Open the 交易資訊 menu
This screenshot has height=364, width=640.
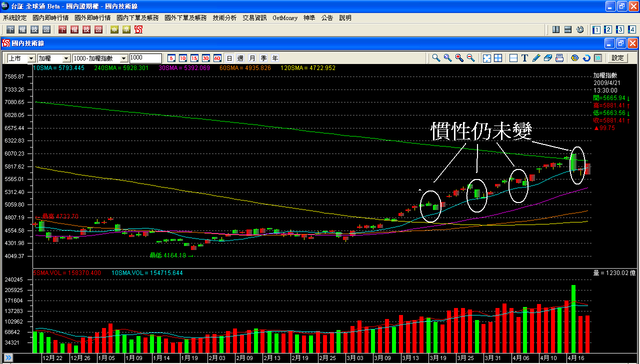coord(255,18)
